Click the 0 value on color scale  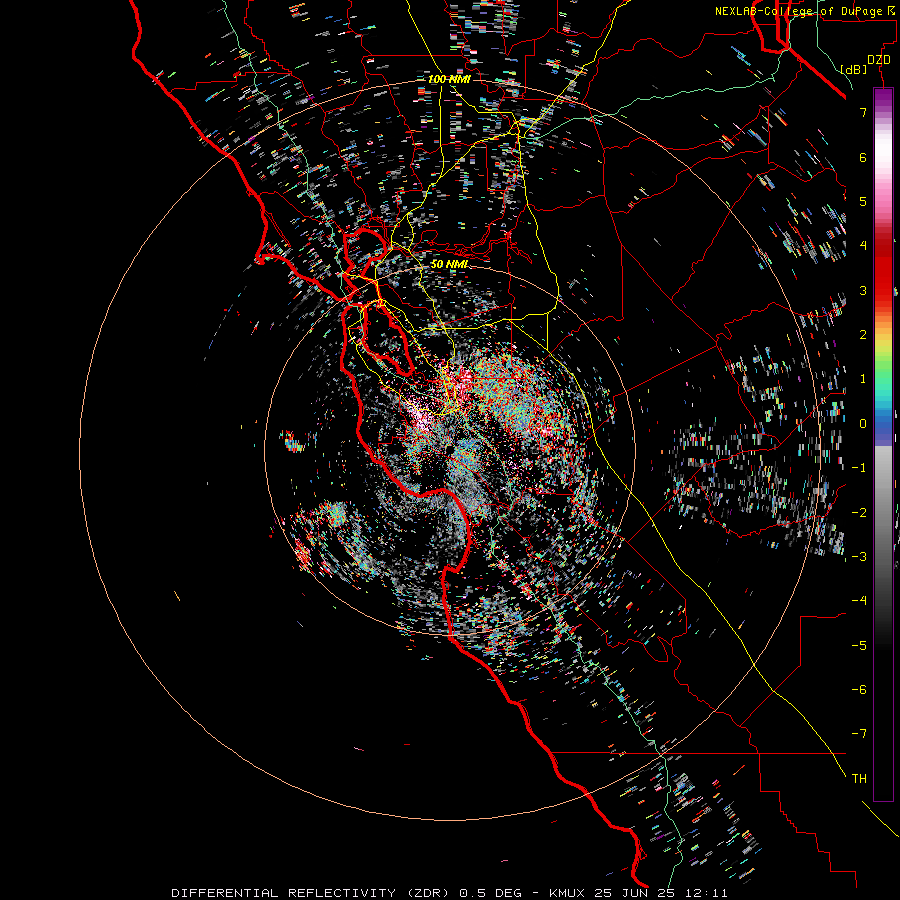click(x=863, y=424)
